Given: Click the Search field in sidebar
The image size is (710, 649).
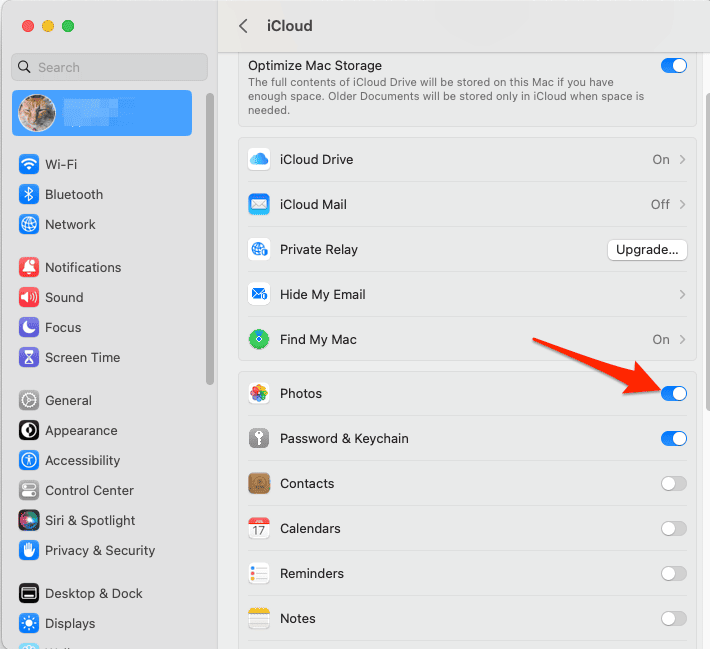Looking at the screenshot, I should (x=110, y=67).
